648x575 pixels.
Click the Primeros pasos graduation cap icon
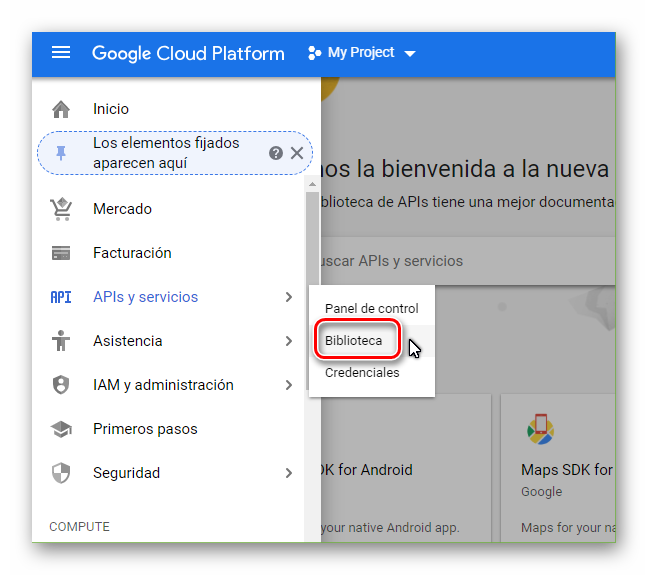point(61,429)
